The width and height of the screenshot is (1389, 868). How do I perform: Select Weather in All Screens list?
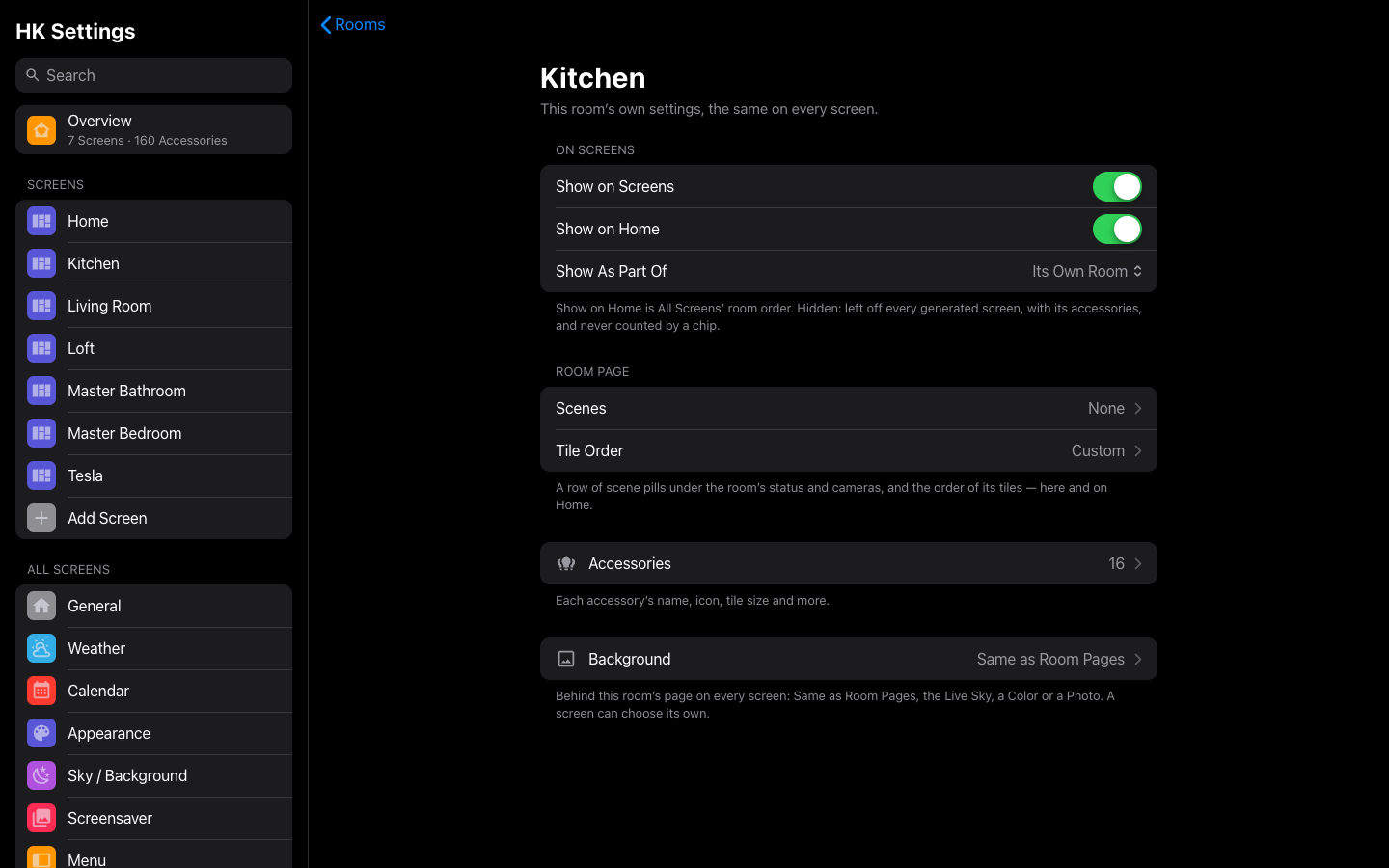pos(153,648)
